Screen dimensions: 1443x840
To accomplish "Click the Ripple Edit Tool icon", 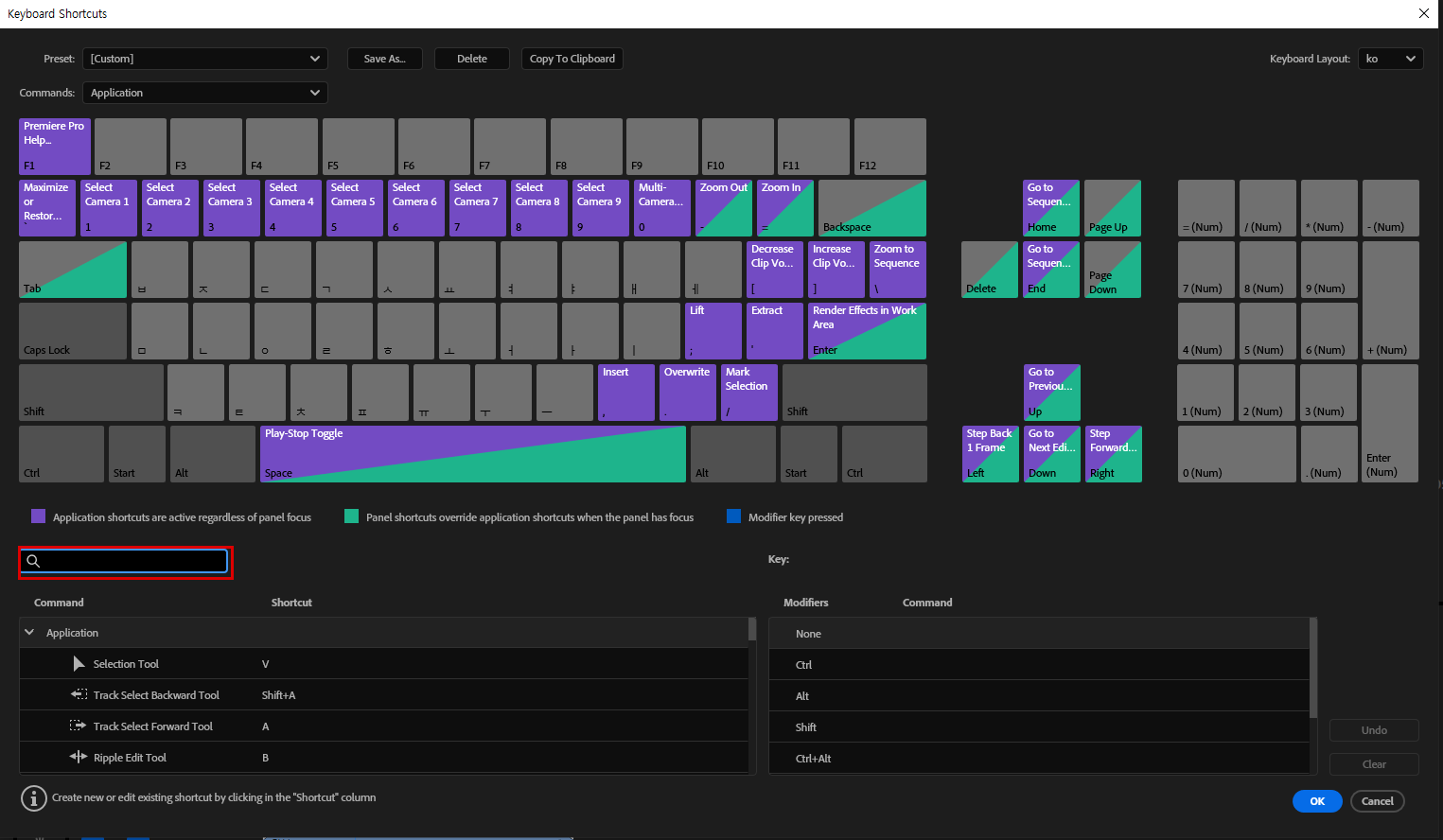I will (x=79, y=757).
